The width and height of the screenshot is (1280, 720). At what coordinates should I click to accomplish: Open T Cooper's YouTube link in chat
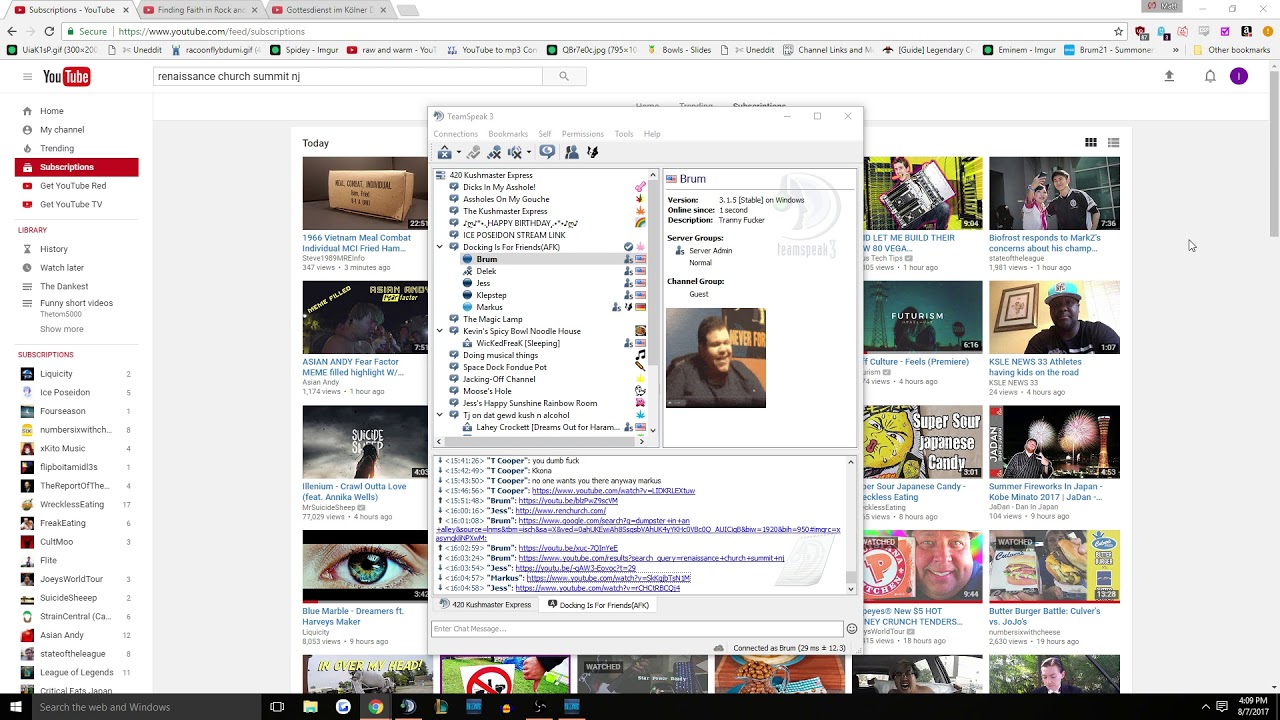(613, 491)
